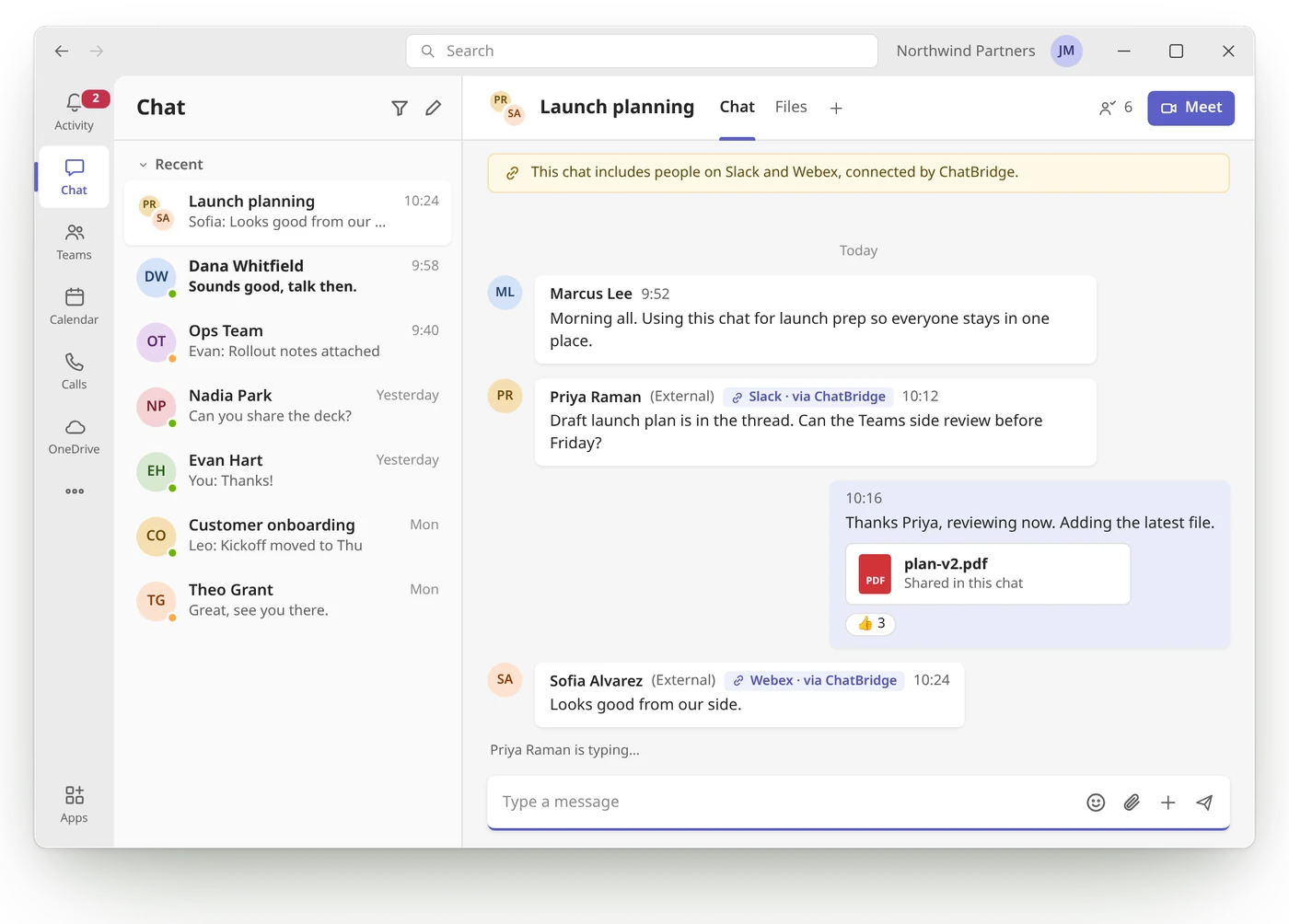Open the Ops Team chat

point(287,341)
